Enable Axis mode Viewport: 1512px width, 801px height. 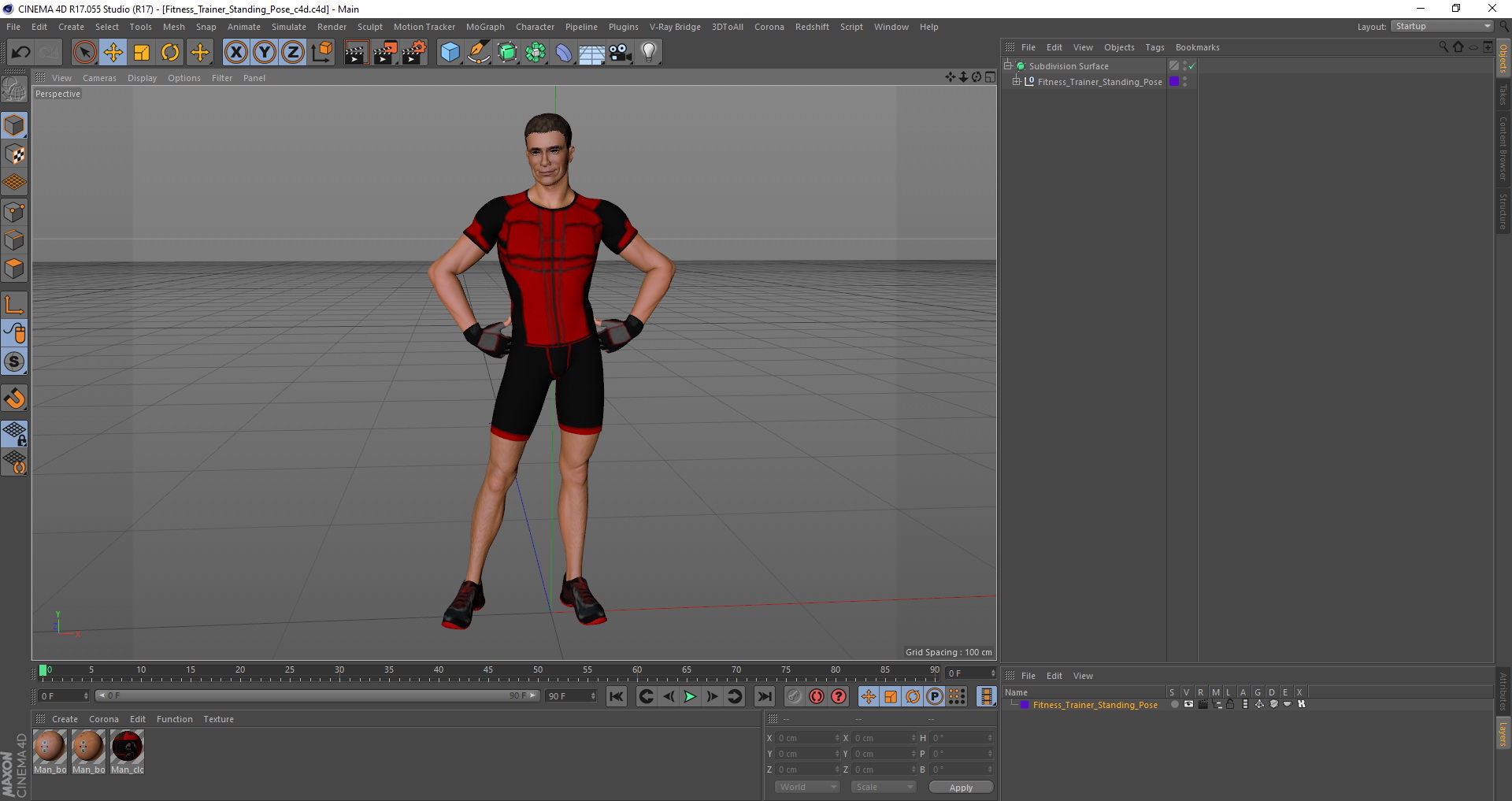[14, 305]
